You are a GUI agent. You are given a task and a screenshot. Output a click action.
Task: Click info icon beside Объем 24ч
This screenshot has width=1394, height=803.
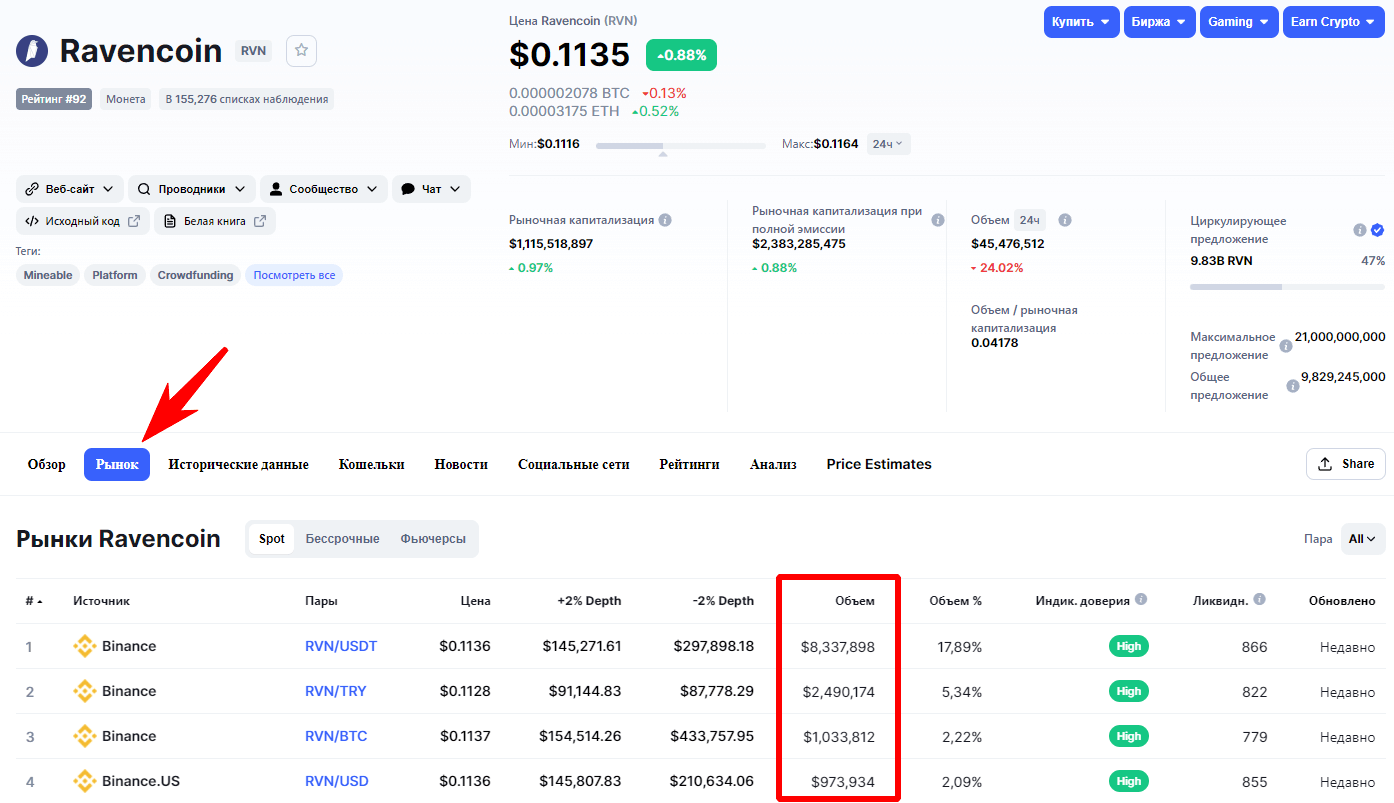[1065, 220]
